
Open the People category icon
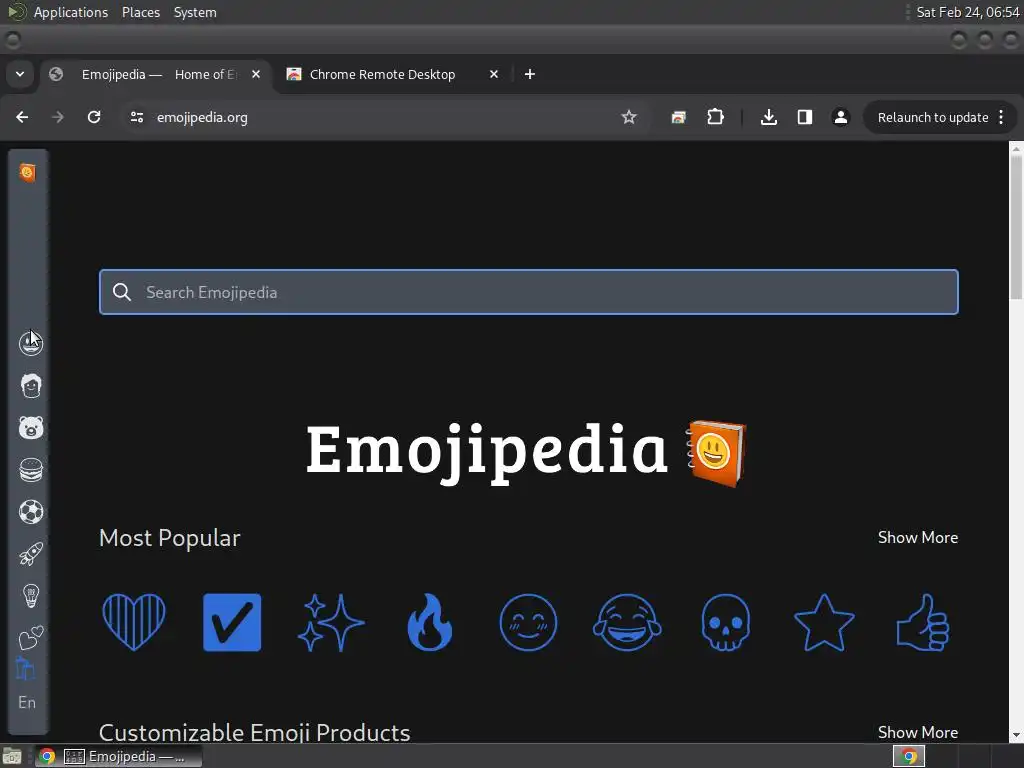click(x=31, y=385)
